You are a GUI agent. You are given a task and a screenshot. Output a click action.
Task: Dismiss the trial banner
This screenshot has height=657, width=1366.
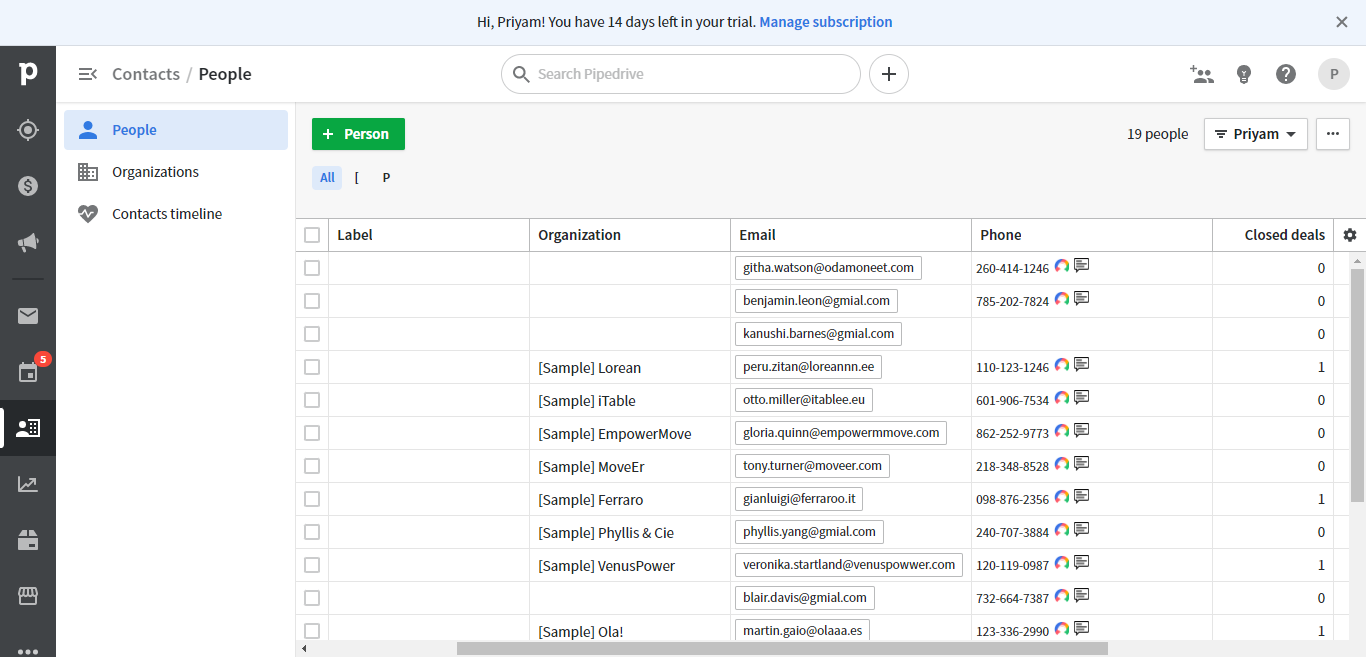click(x=1342, y=22)
